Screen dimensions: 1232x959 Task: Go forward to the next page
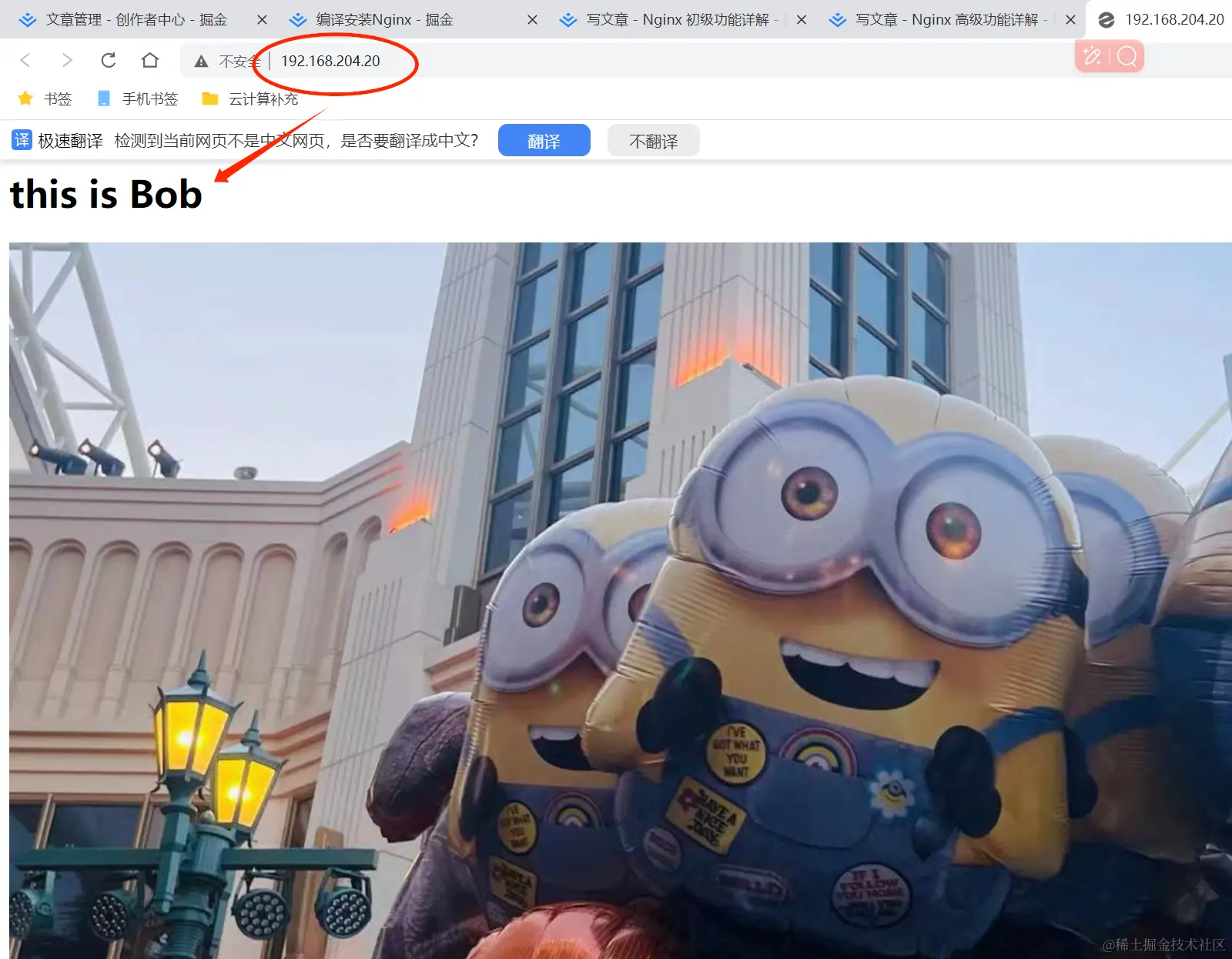[67, 60]
